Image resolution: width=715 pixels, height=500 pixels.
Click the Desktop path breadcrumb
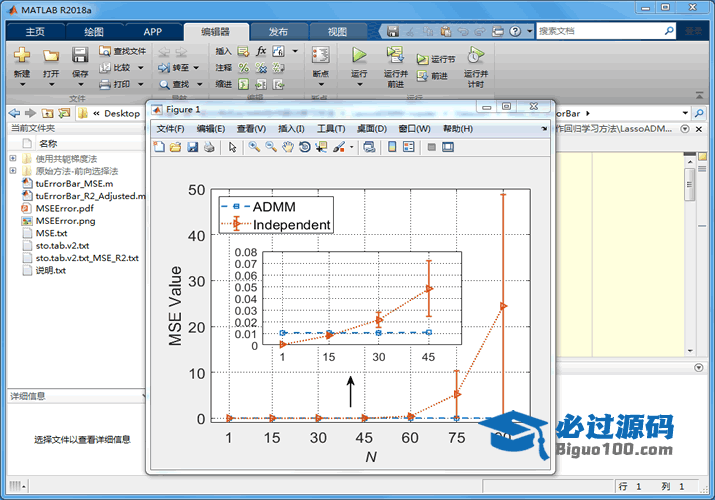point(122,113)
